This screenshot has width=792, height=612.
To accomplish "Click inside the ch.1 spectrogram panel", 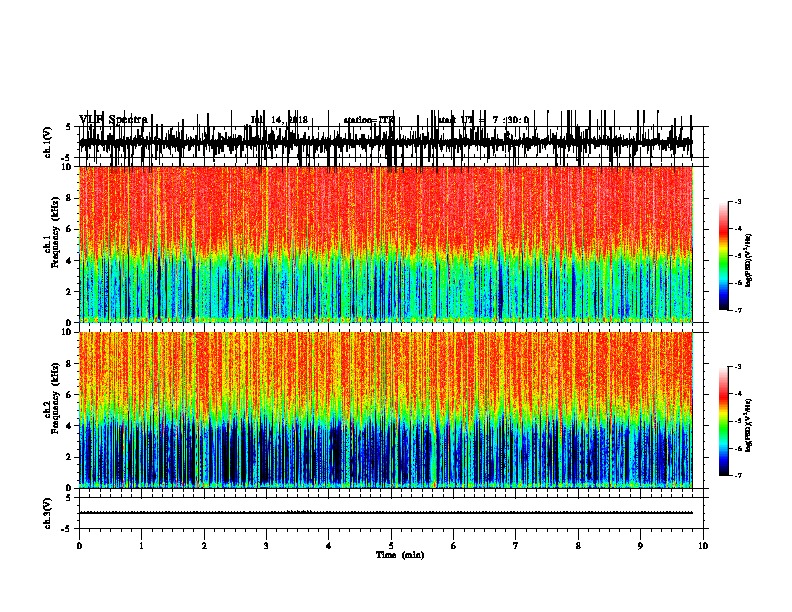I will (385, 244).
